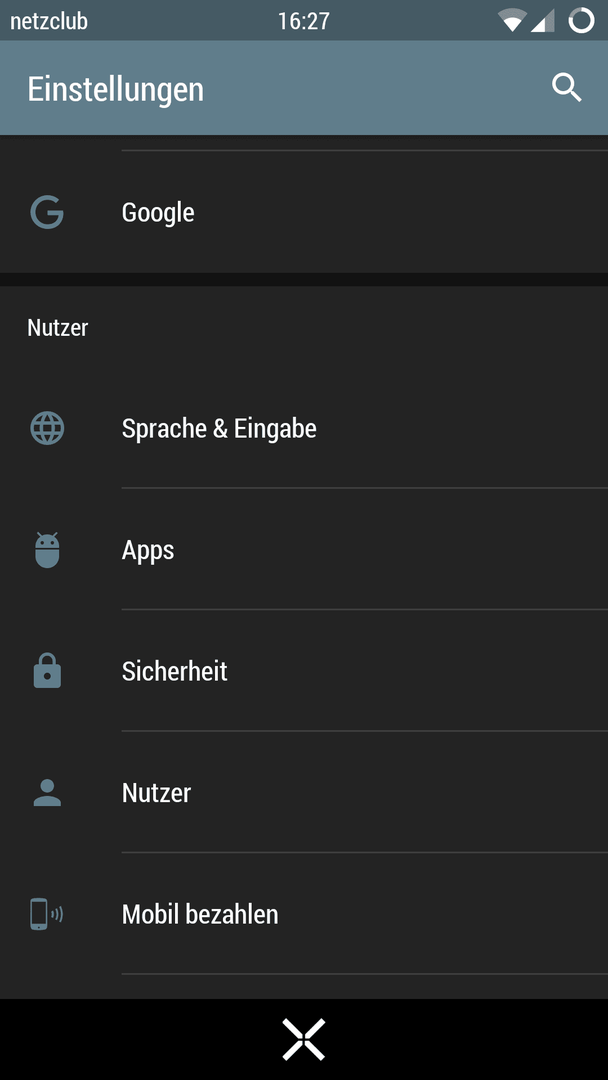Open the Google settings entry
The width and height of the screenshot is (608, 1080).
click(x=304, y=212)
